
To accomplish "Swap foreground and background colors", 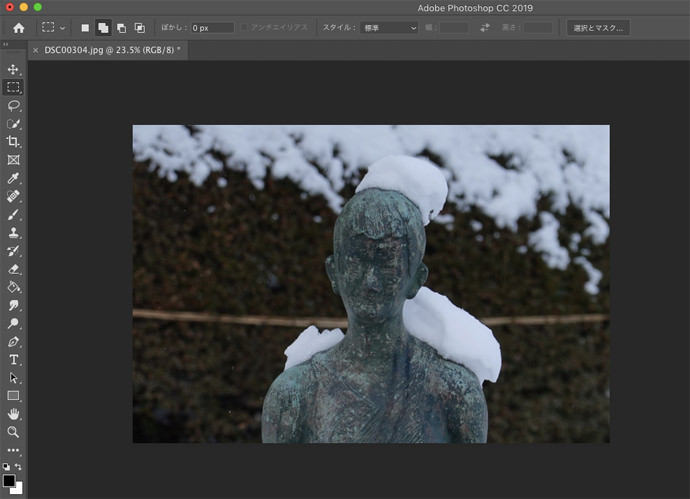I will 18,466.
